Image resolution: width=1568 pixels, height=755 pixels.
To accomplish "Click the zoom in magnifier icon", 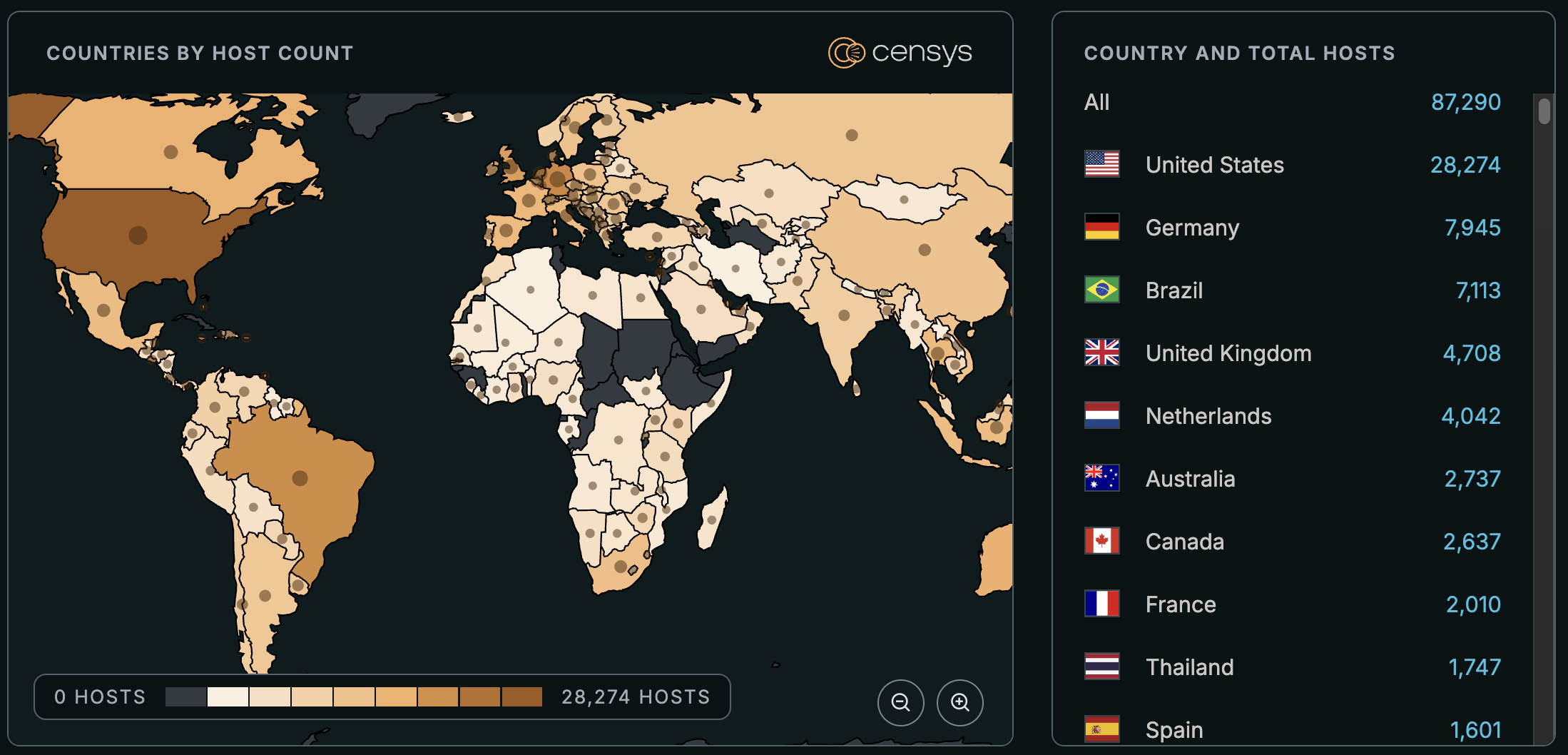I will [959, 702].
